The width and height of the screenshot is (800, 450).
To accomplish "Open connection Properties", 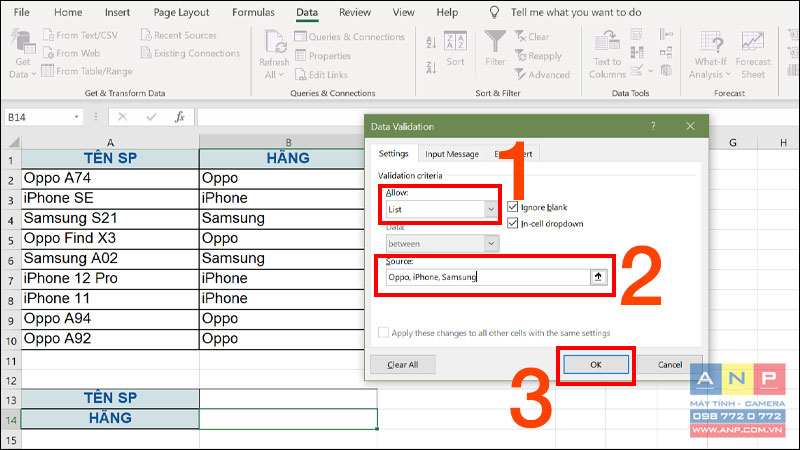I will (x=323, y=56).
